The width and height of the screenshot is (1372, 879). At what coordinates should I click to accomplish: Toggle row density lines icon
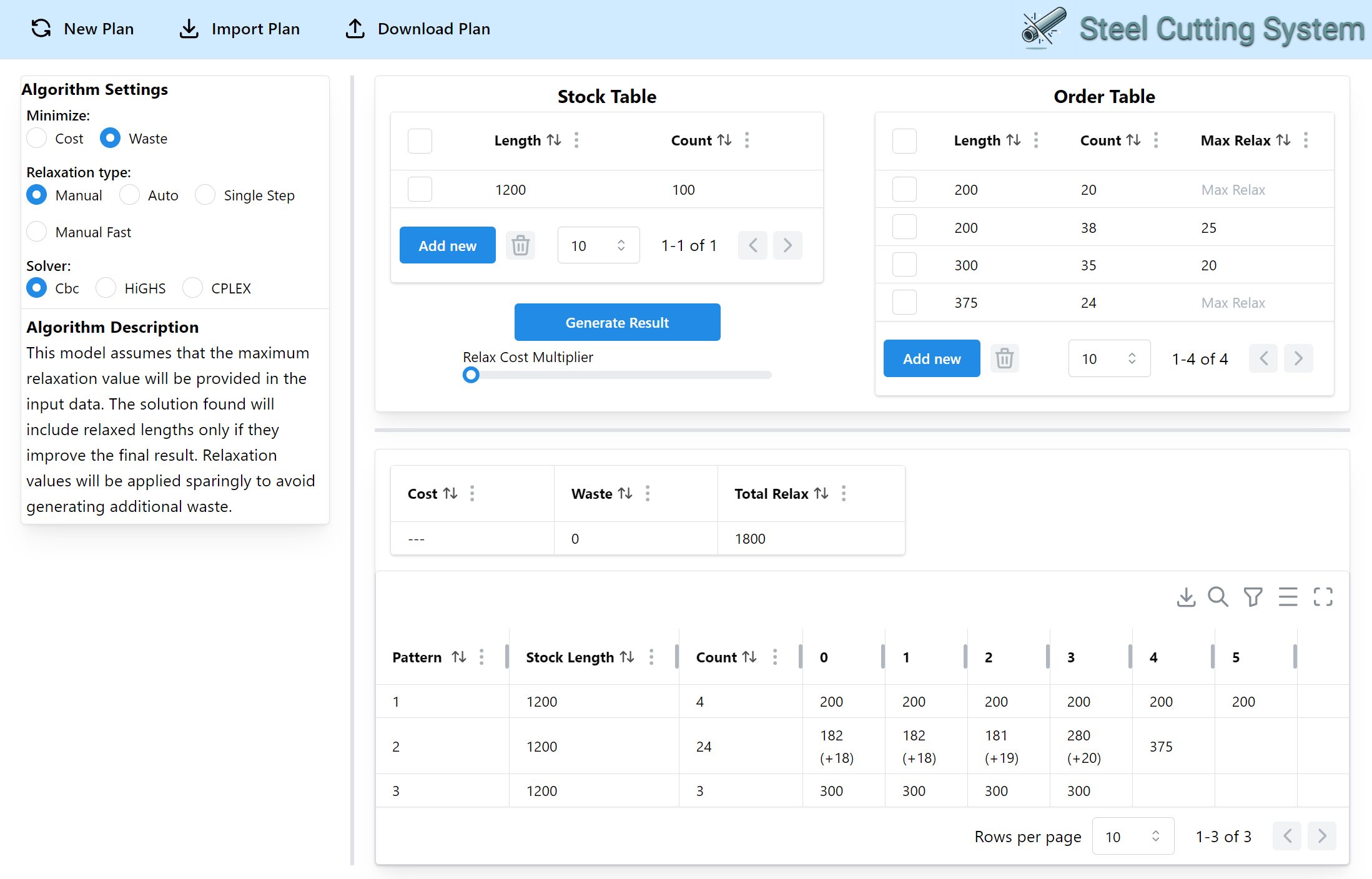pos(1288,597)
